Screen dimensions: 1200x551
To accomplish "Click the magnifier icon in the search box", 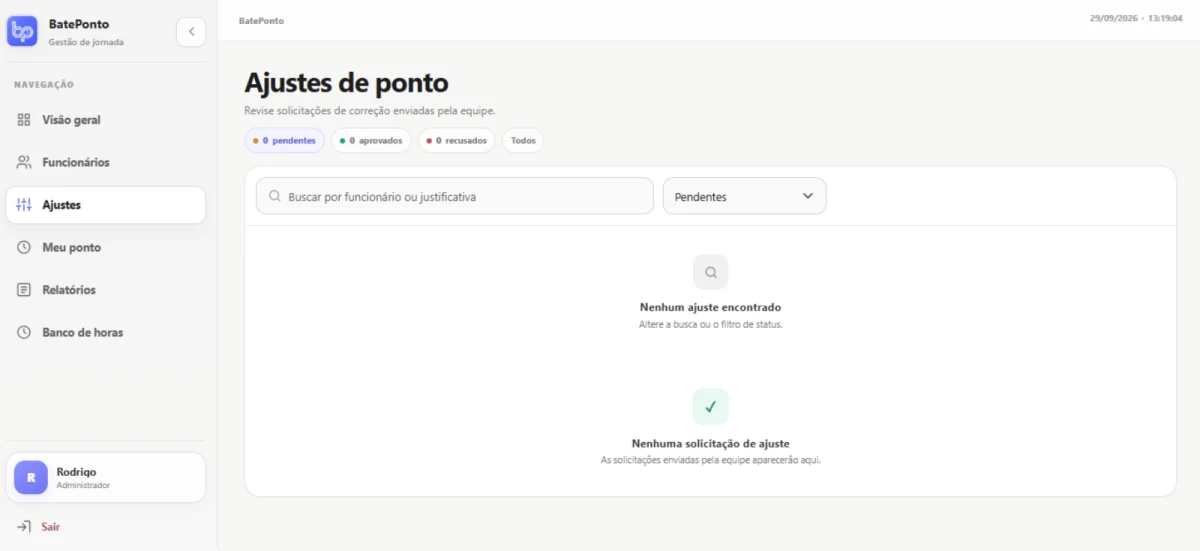I will tap(275, 196).
